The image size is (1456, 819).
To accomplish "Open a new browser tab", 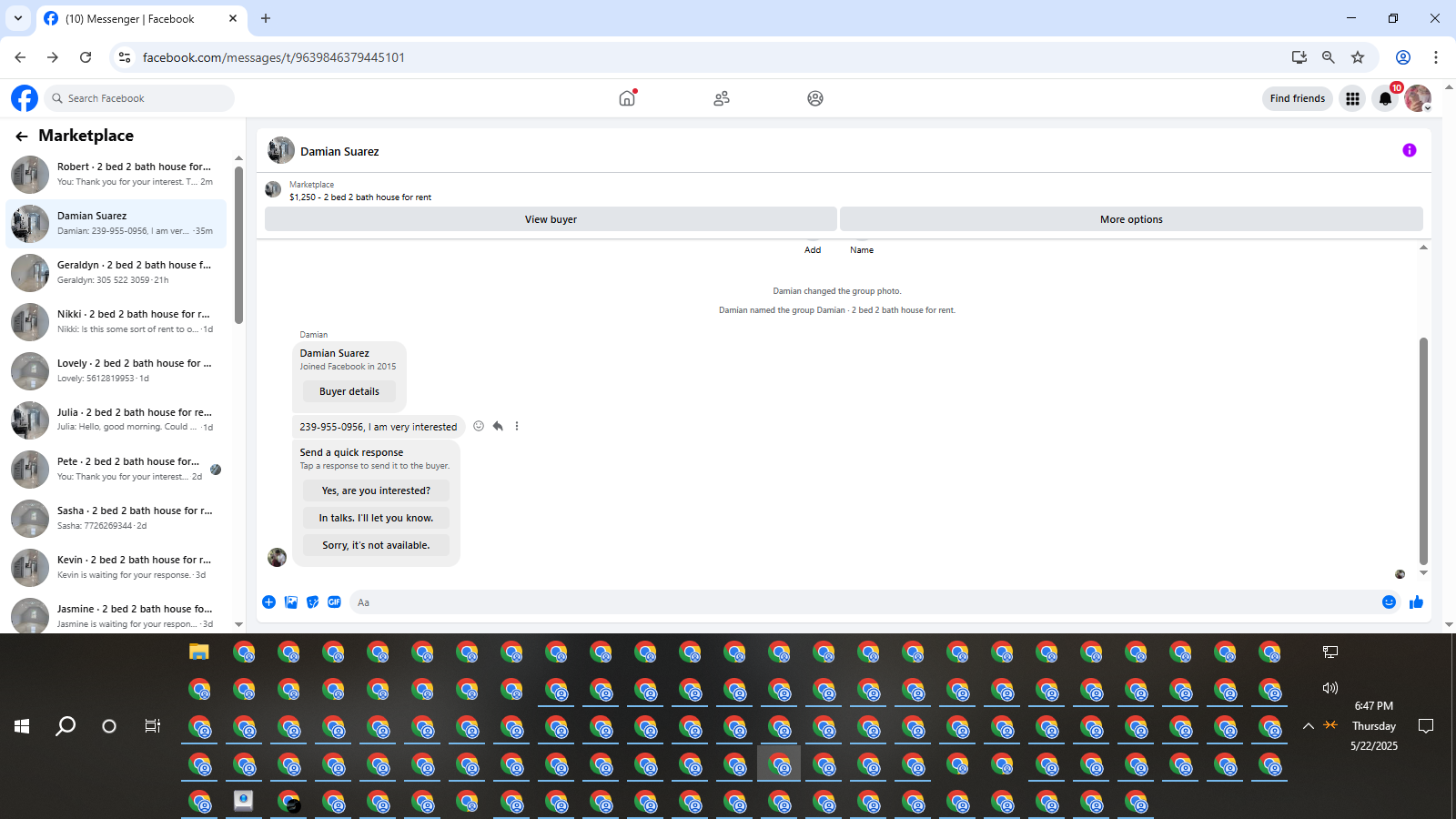I will (x=266, y=18).
